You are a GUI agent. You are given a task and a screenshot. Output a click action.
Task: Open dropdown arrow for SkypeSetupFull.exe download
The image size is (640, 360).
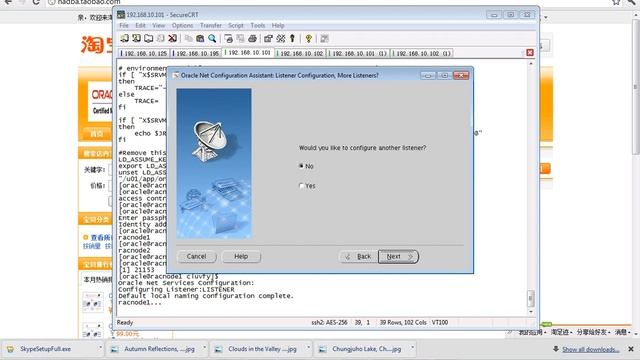100,348
